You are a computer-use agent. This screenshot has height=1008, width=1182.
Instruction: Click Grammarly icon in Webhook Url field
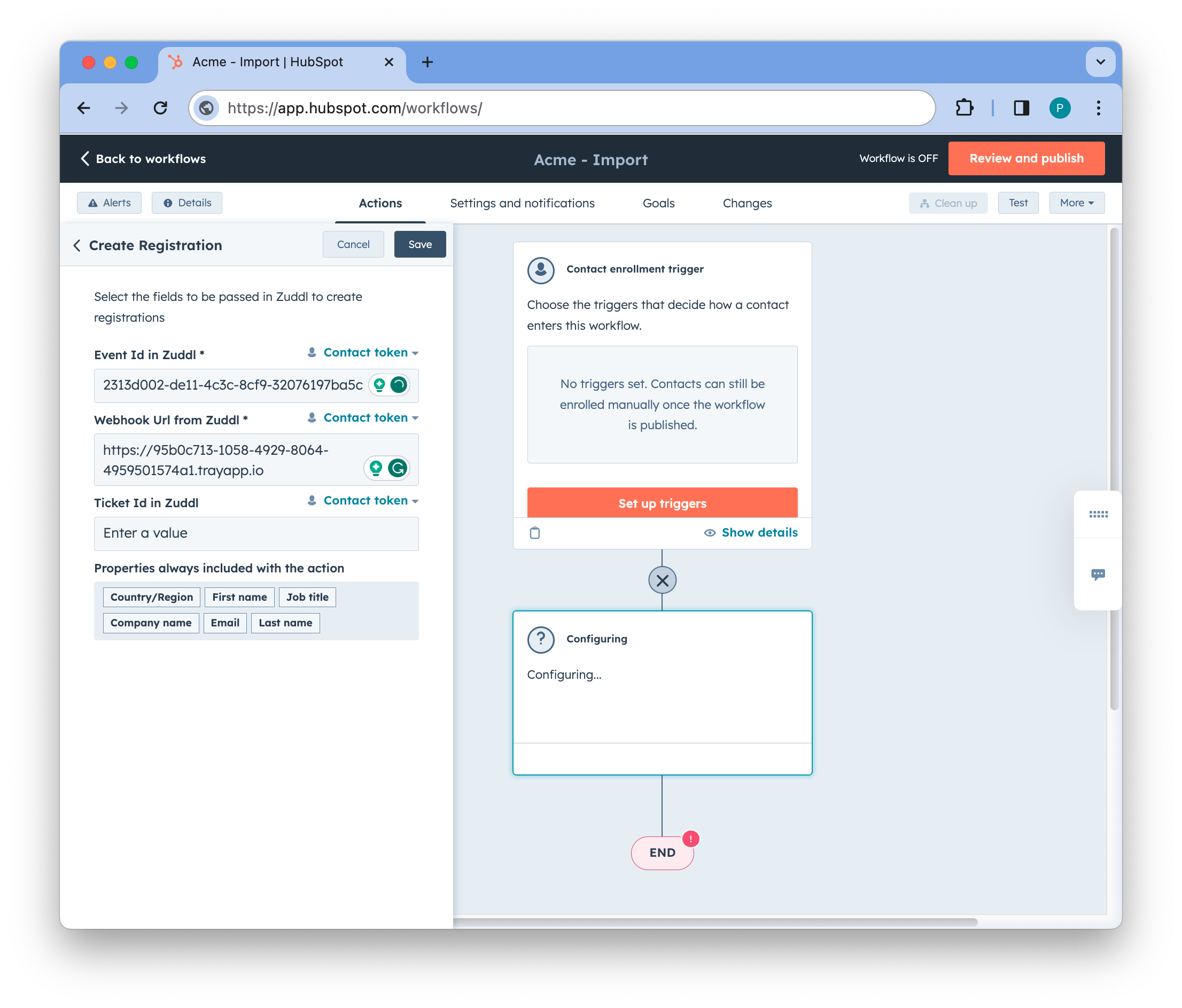click(398, 468)
